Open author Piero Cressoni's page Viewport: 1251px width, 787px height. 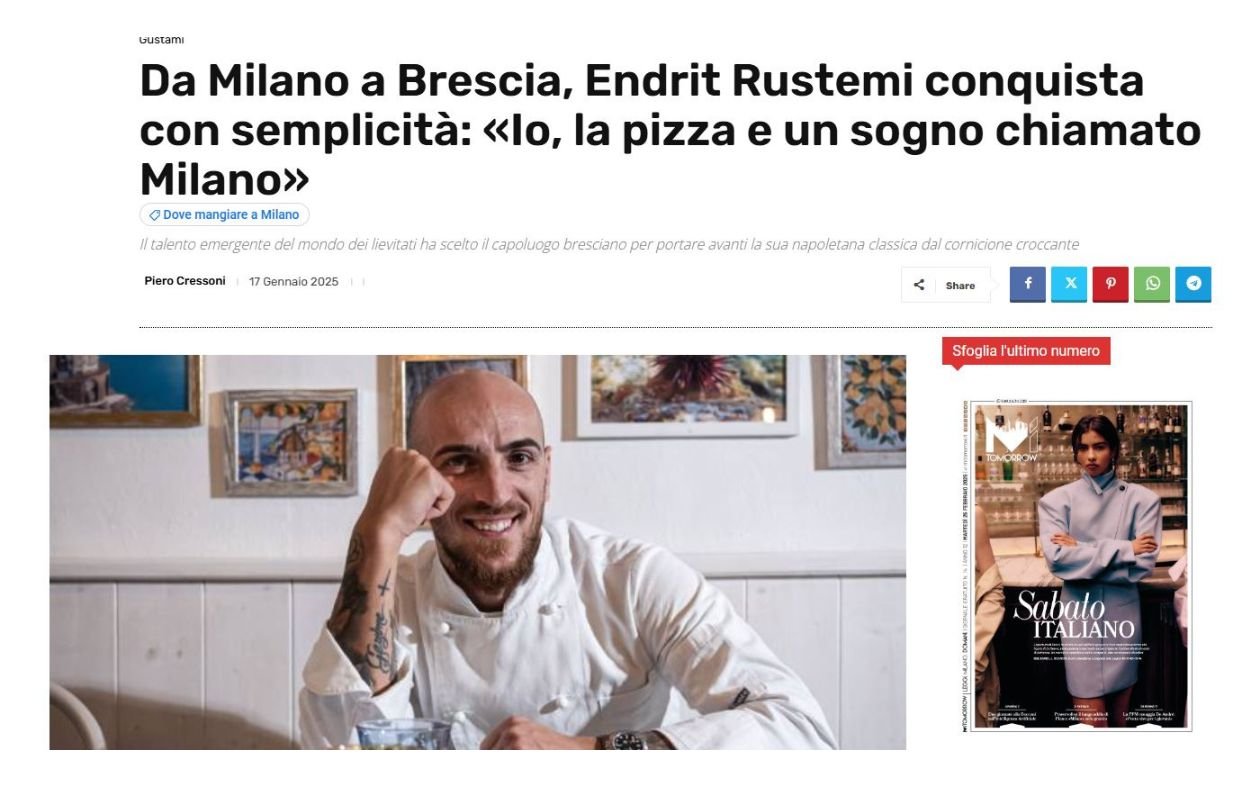185,281
